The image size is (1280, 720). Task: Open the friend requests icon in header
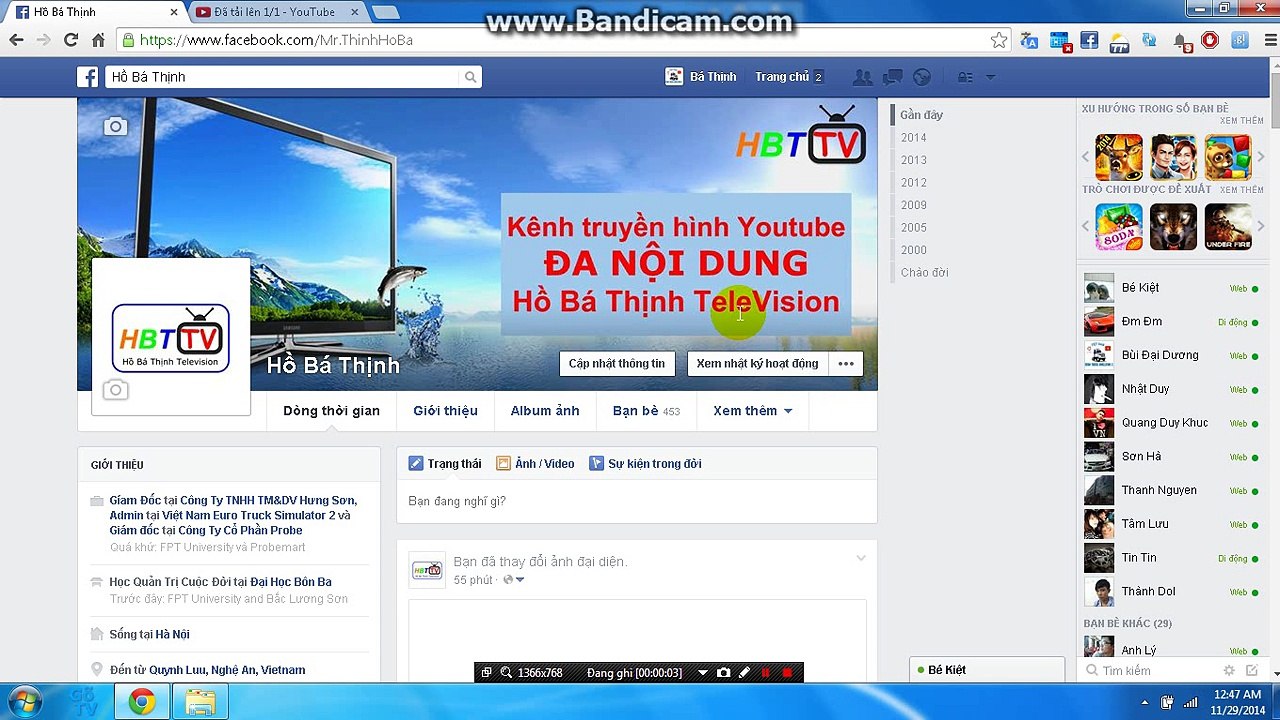coord(861,77)
